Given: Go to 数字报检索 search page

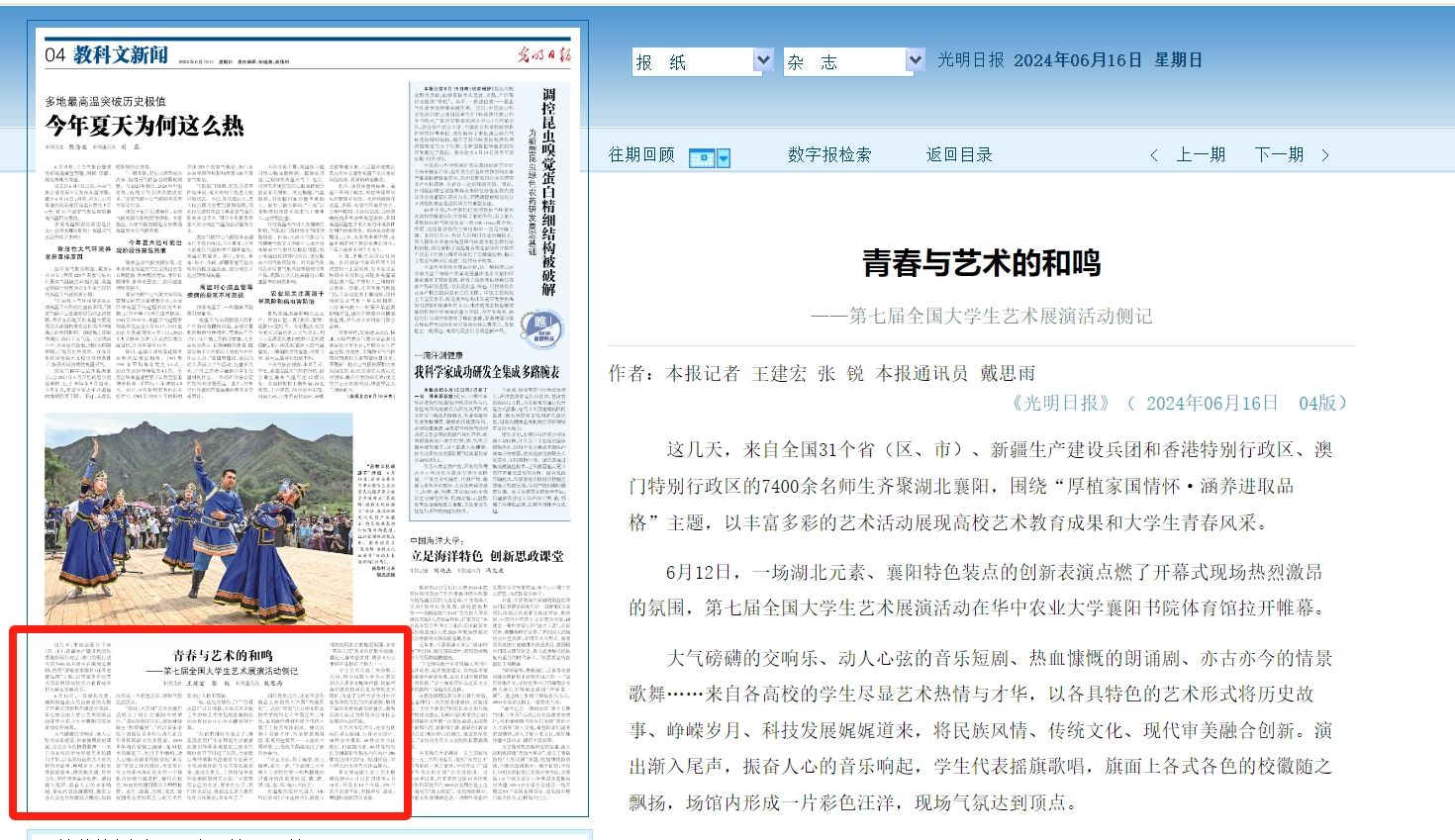Looking at the screenshot, I should 829,155.
